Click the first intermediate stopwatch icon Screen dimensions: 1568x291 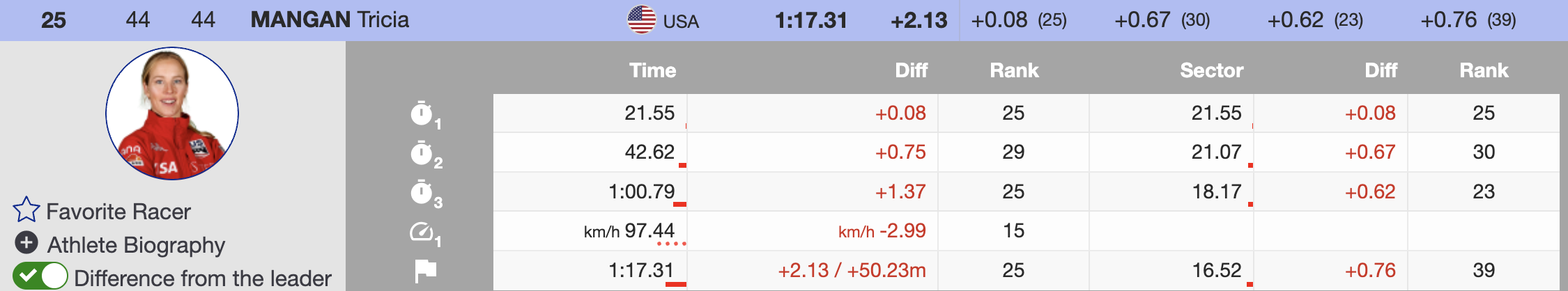pos(422,113)
